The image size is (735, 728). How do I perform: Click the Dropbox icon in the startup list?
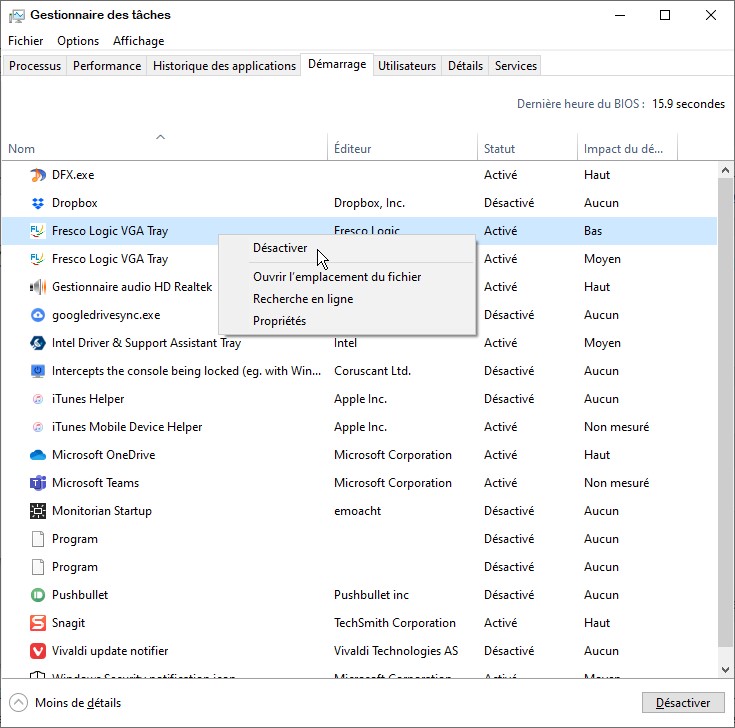(x=38, y=203)
